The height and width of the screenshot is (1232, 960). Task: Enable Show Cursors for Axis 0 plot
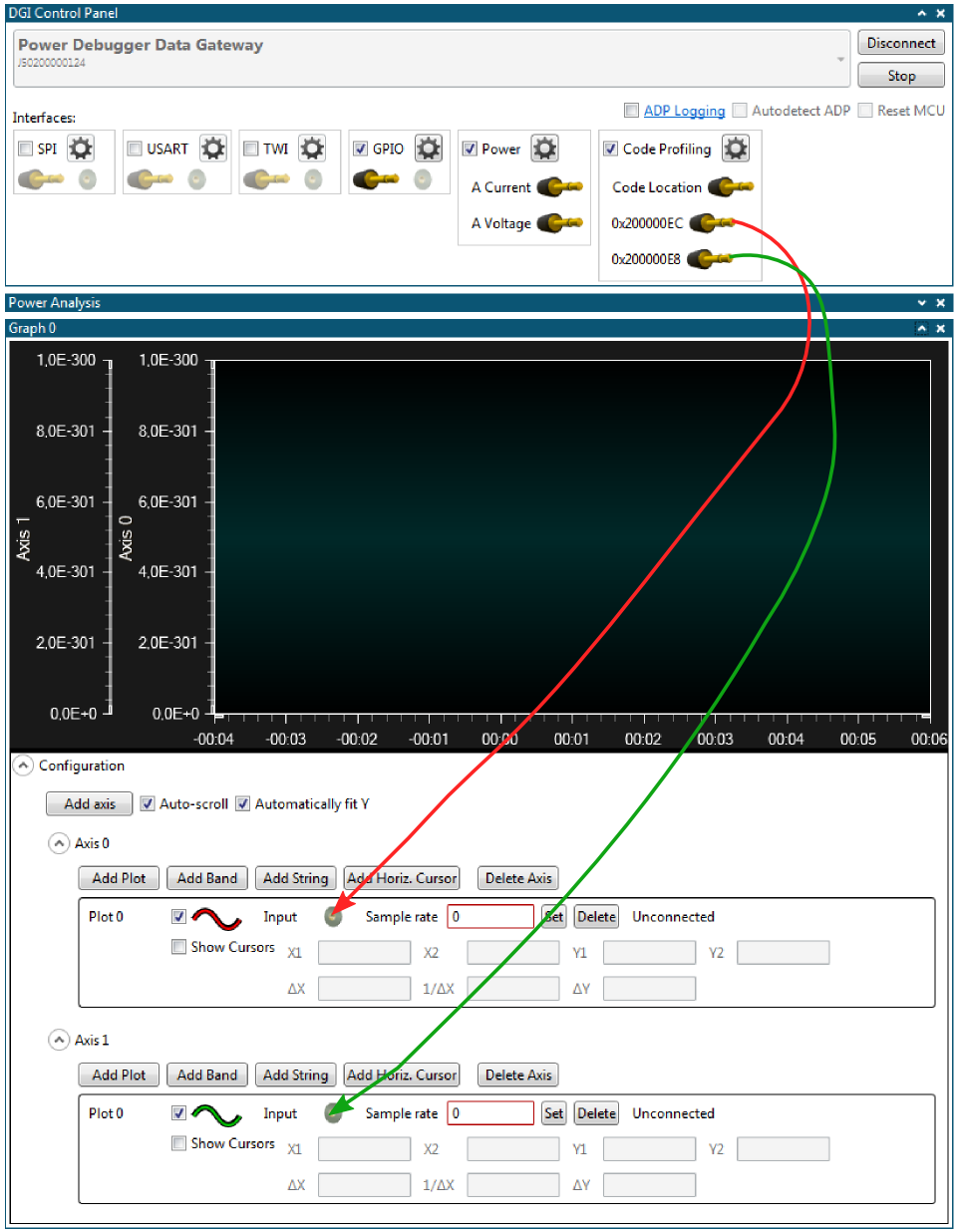tap(178, 946)
